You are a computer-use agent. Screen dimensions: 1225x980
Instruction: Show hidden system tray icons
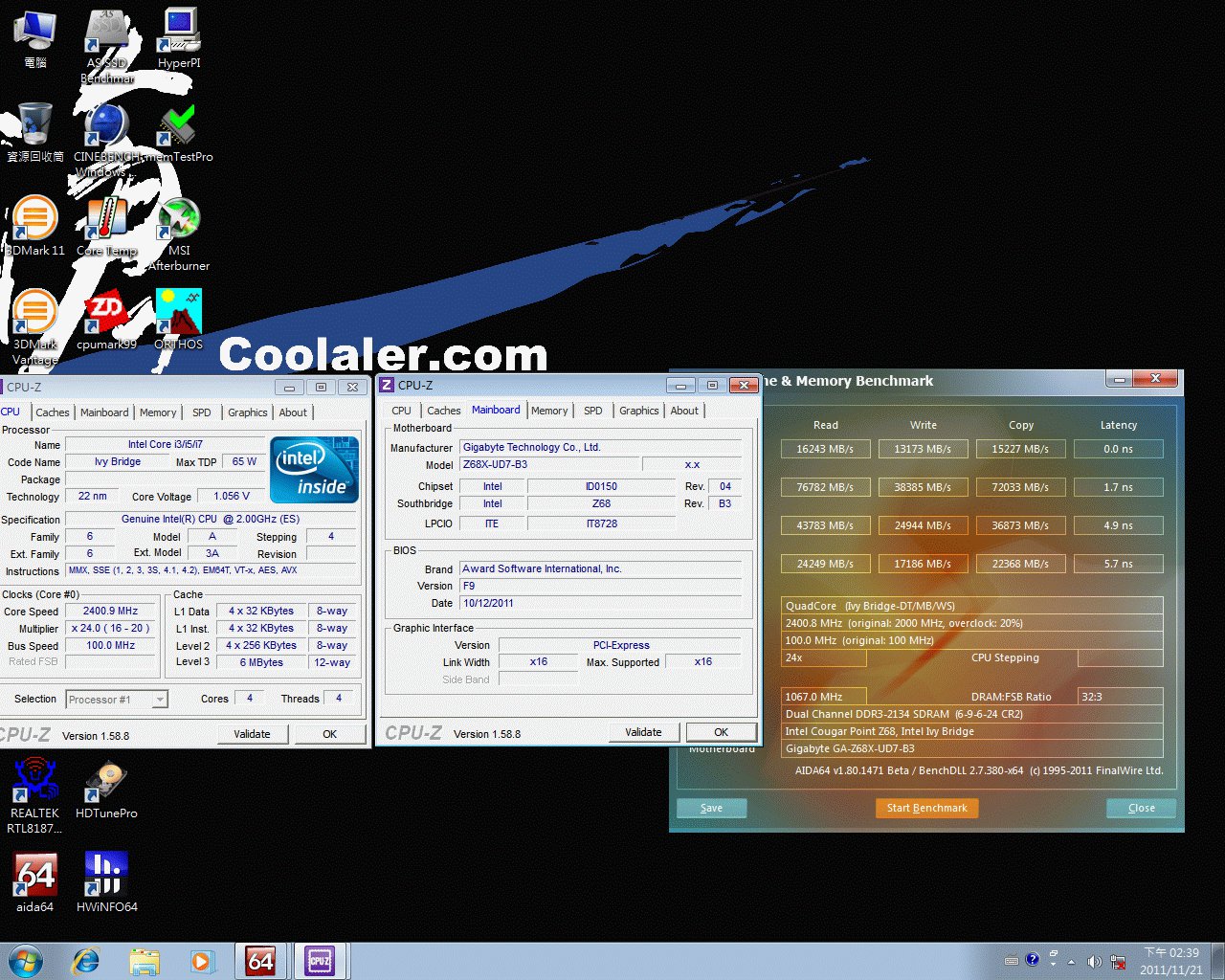pos(1071,962)
